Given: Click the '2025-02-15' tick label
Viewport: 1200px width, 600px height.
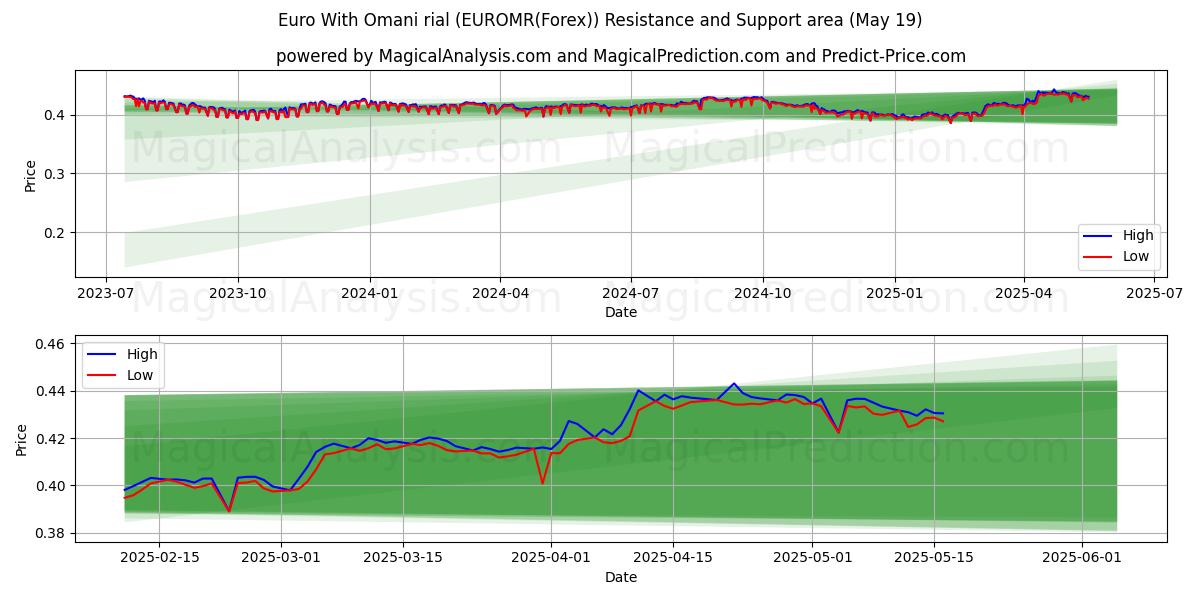Looking at the screenshot, I should [159, 558].
